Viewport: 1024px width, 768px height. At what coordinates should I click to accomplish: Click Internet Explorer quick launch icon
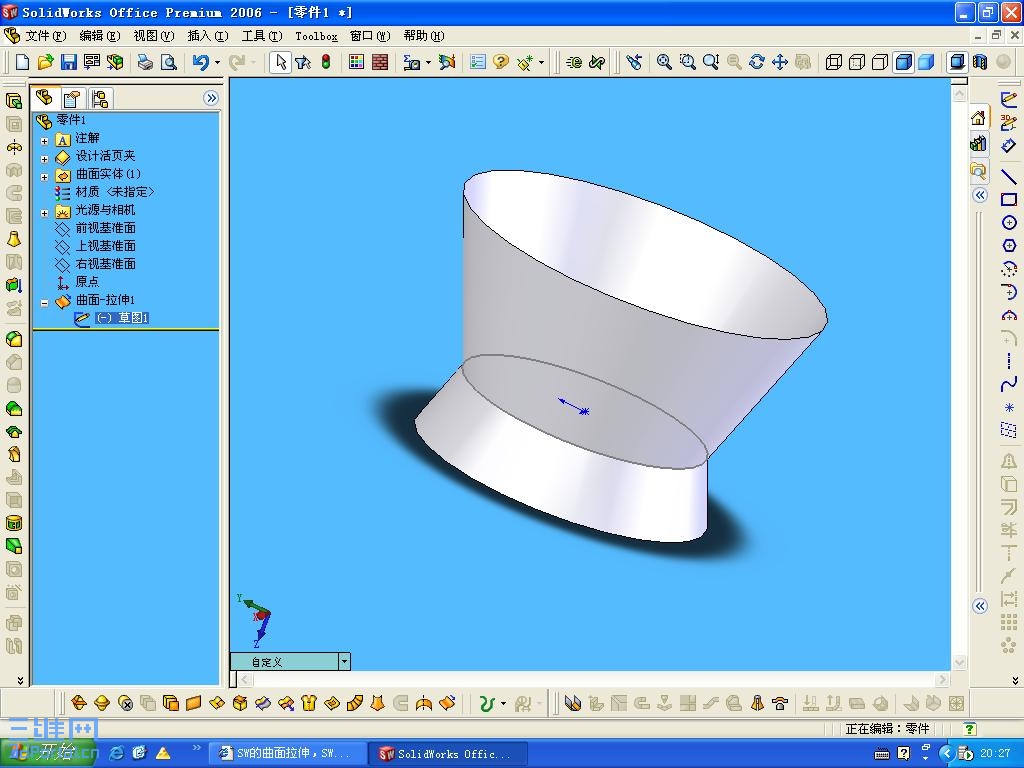118,753
